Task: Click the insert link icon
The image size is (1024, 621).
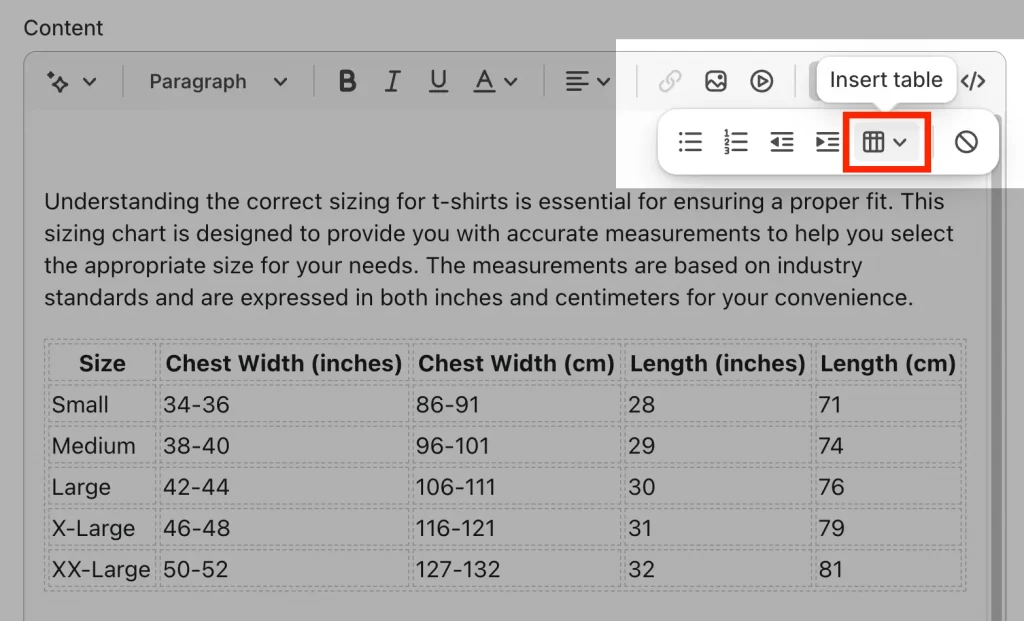Action: click(670, 82)
